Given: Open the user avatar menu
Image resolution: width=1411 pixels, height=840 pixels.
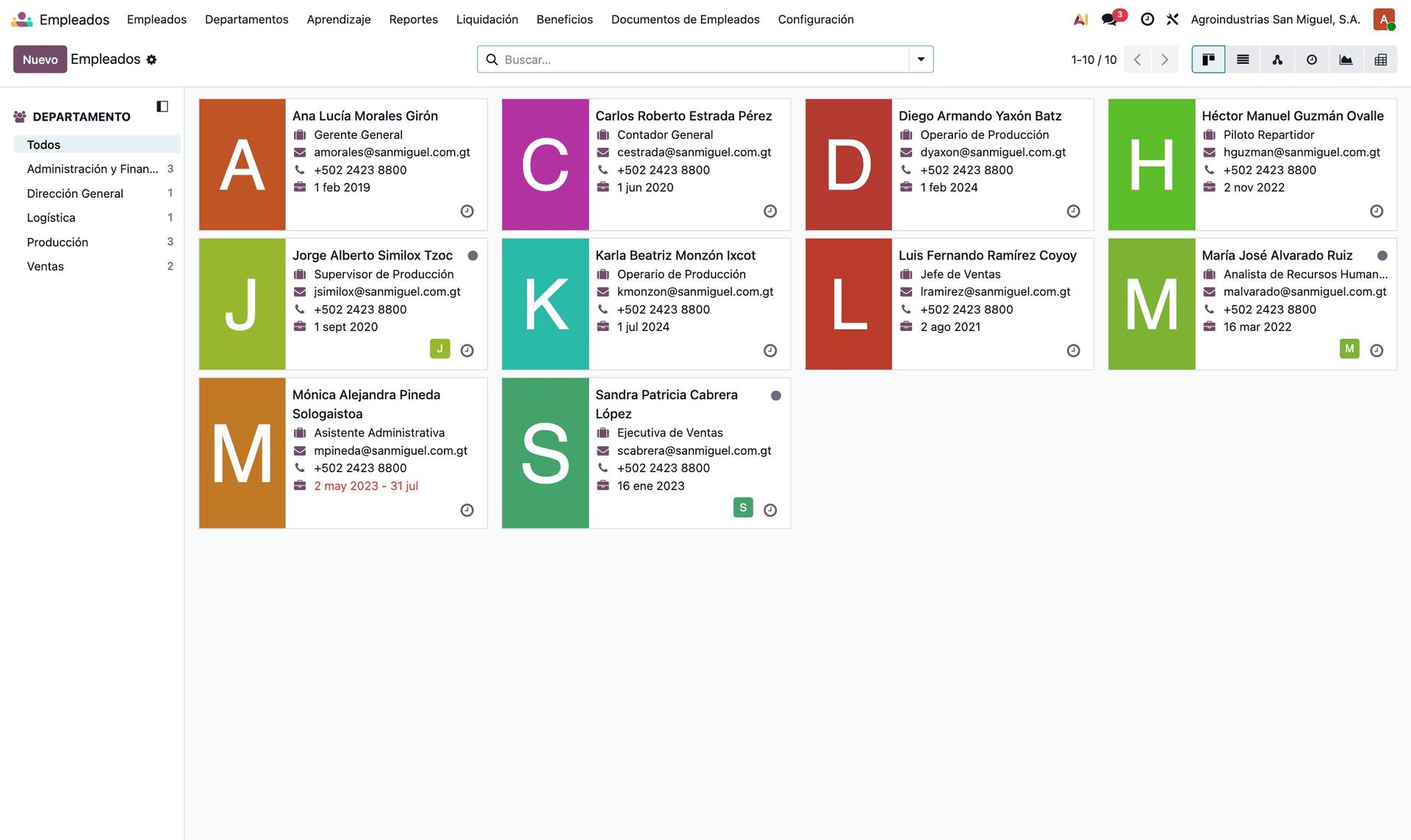Looking at the screenshot, I should pyautogui.click(x=1384, y=19).
